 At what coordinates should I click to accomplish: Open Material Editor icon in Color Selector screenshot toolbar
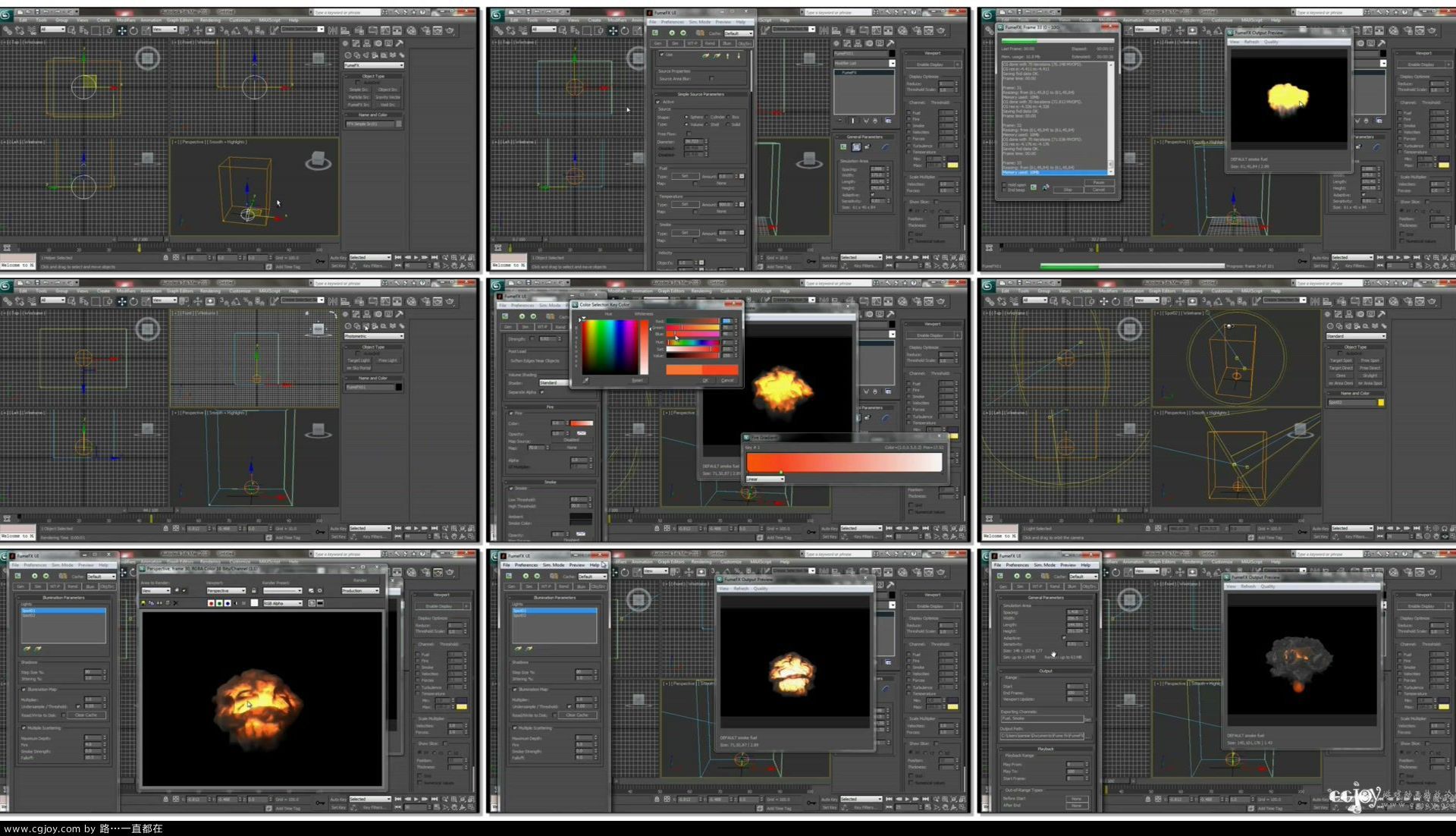902,301
